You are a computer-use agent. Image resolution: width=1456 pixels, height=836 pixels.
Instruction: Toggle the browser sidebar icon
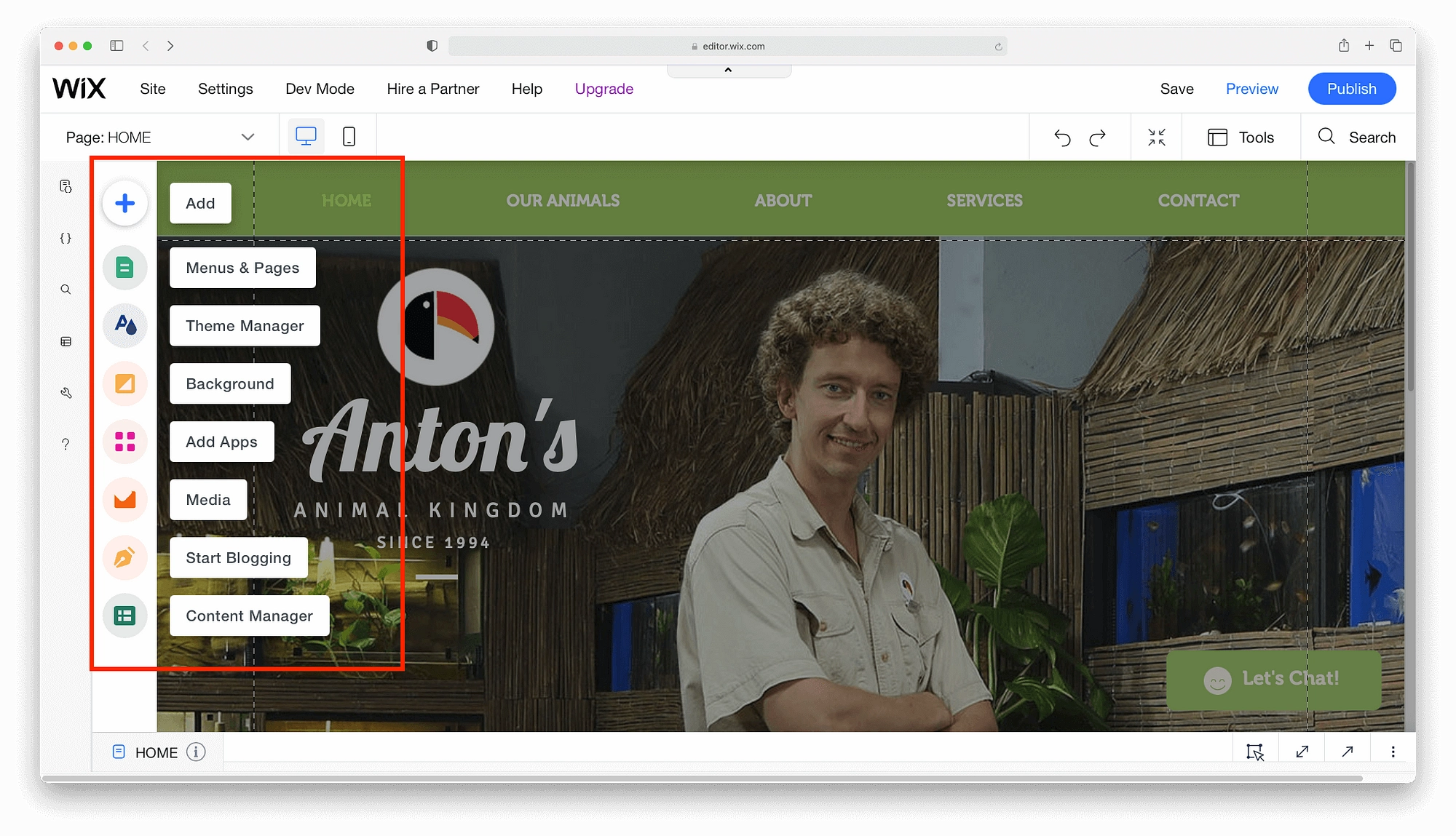(x=116, y=45)
